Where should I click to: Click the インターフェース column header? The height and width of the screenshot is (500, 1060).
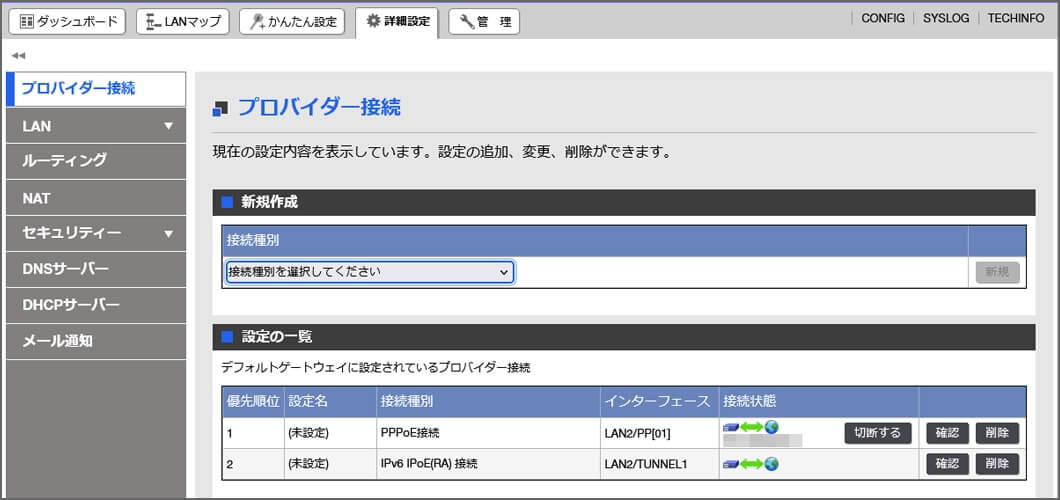pyautogui.click(x=658, y=401)
